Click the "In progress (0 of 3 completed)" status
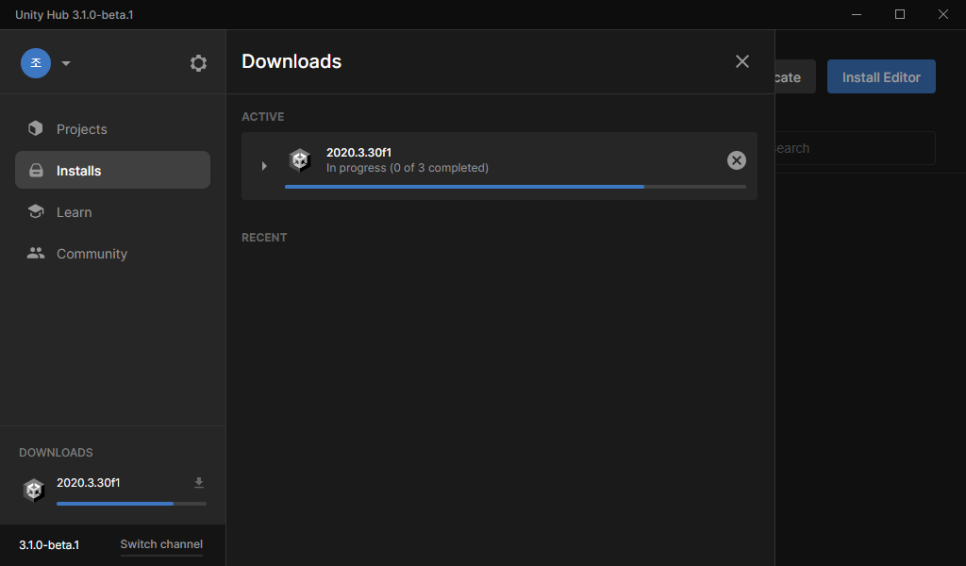This screenshot has height=566, width=966. click(x=407, y=168)
